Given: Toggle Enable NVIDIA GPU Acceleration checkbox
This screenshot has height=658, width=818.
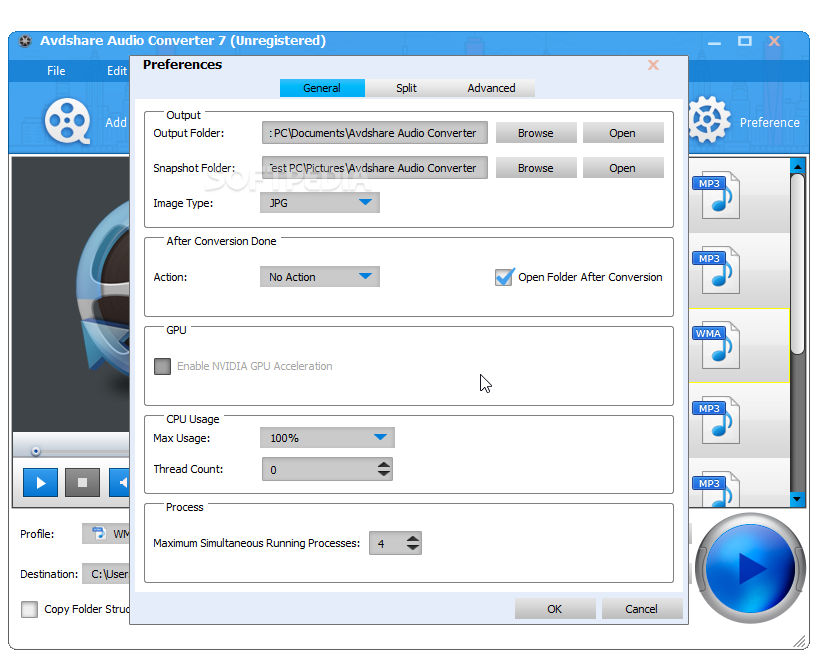Looking at the screenshot, I should 162,366.
